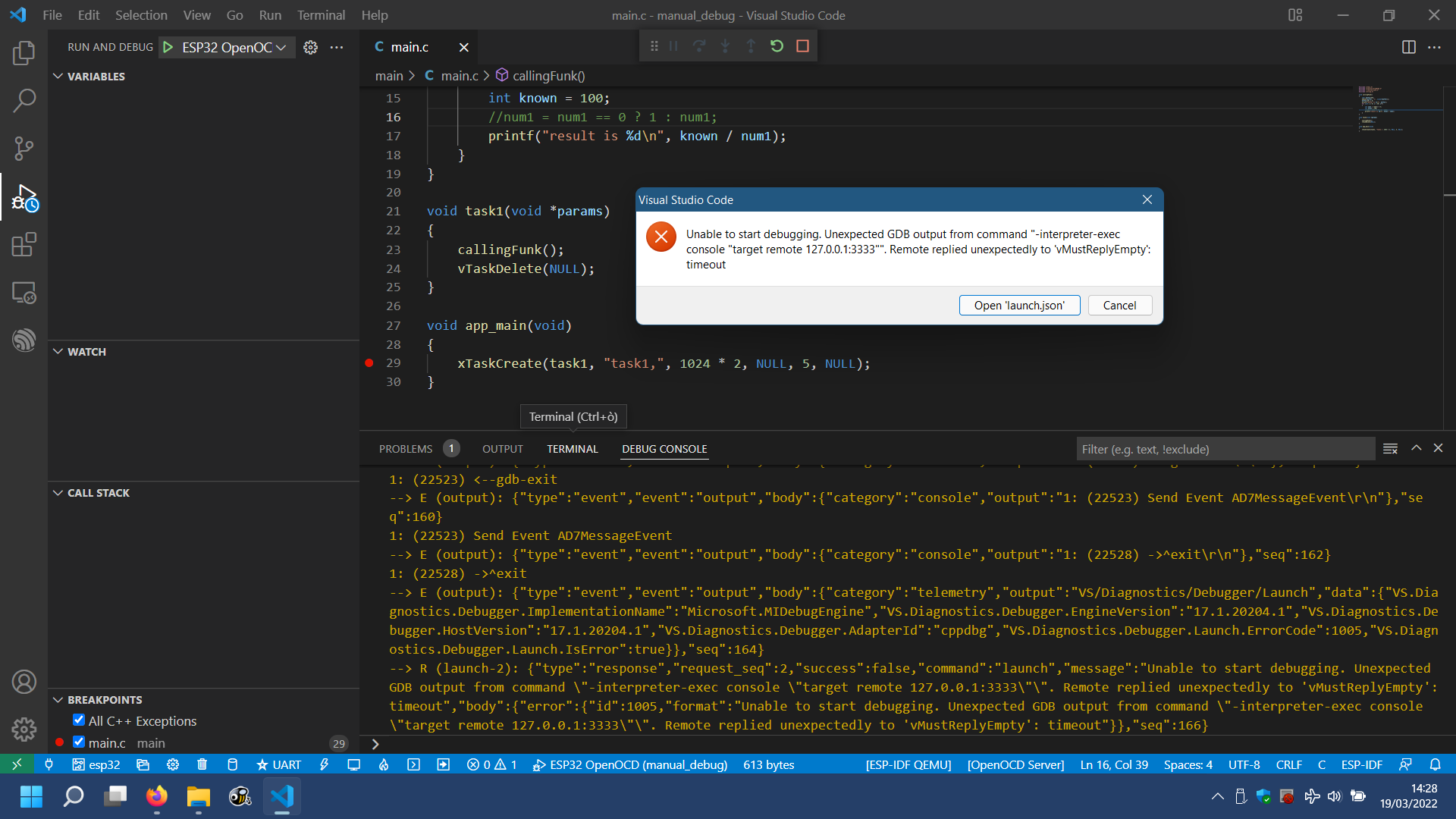Remove breakpoint dot on line 29
Screen dimensions: 1456x819
coord(369,363)
